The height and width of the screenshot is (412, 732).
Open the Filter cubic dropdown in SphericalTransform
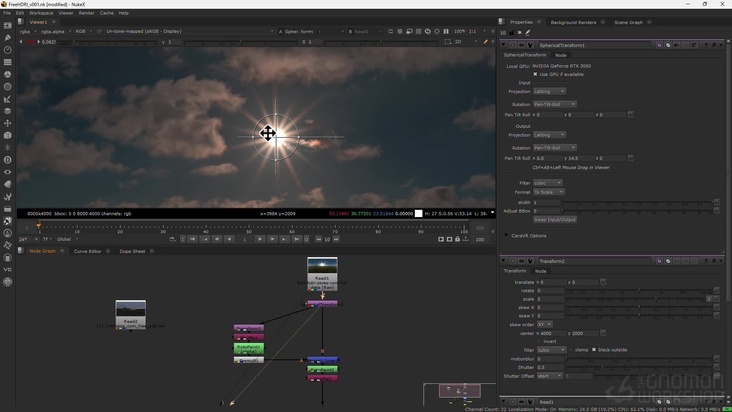click(547, 183)
